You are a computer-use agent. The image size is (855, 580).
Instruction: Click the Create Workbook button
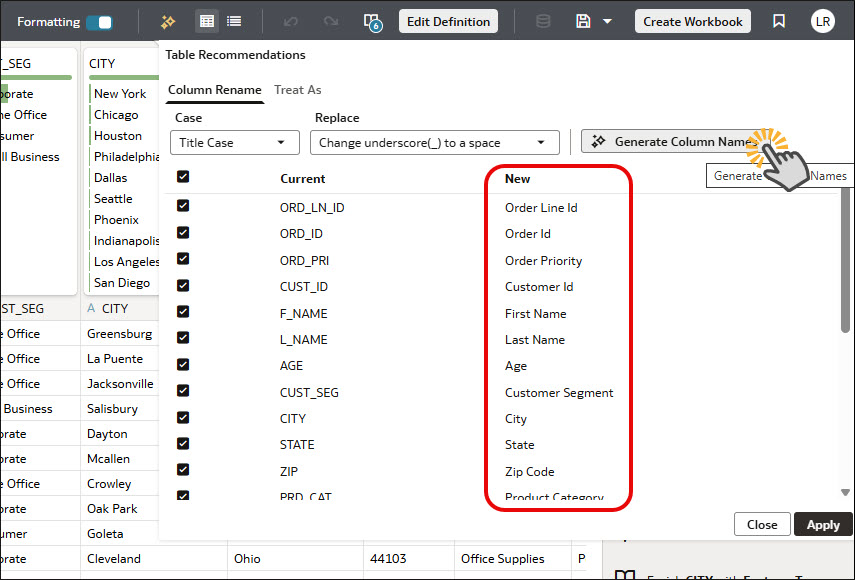tap(693, 21)
